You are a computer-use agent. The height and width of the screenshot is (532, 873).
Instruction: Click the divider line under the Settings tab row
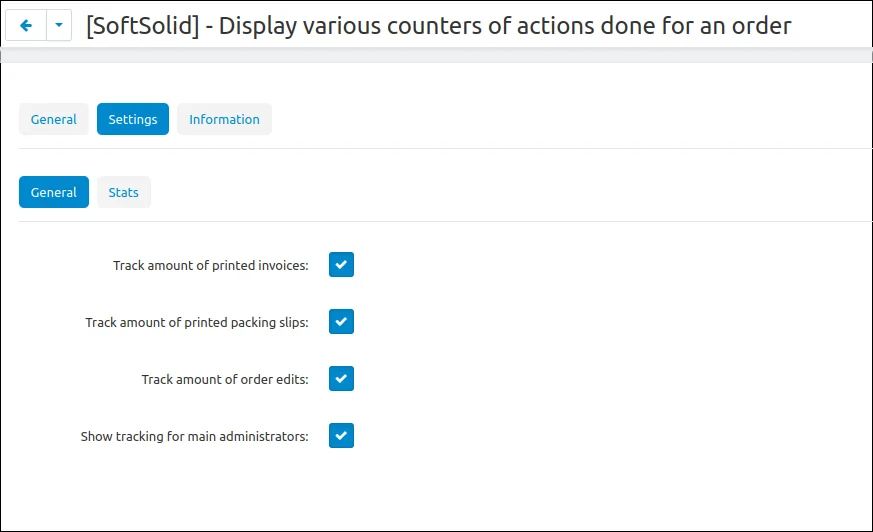click(x=436, y=149)
